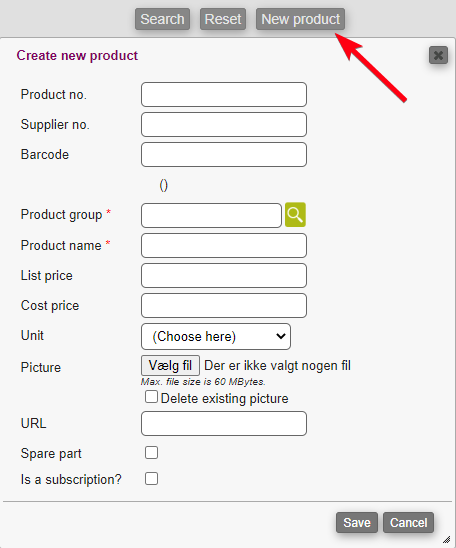The image size is (456, 548).
Task: Tick the Delete existing picture checkbox
Action: [x=151, y=397]
